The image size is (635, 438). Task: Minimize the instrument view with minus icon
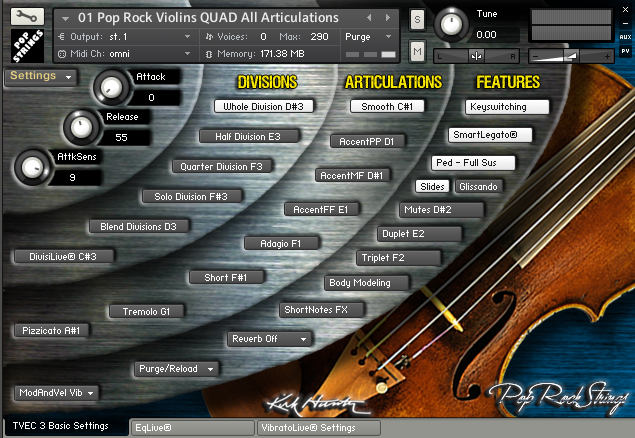[x=625, y=23]
